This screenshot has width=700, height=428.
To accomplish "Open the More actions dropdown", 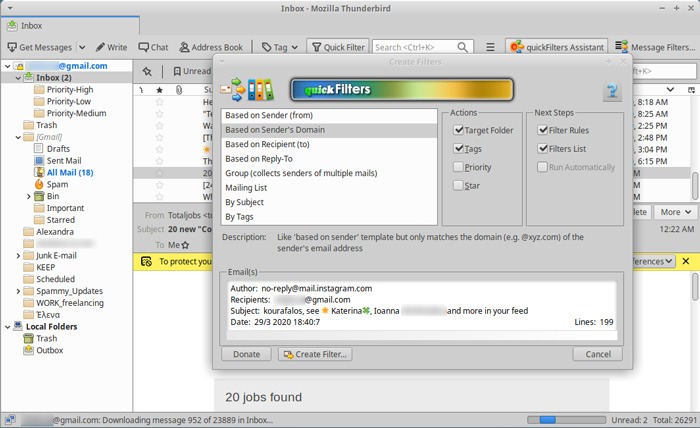I will [675, 212].
